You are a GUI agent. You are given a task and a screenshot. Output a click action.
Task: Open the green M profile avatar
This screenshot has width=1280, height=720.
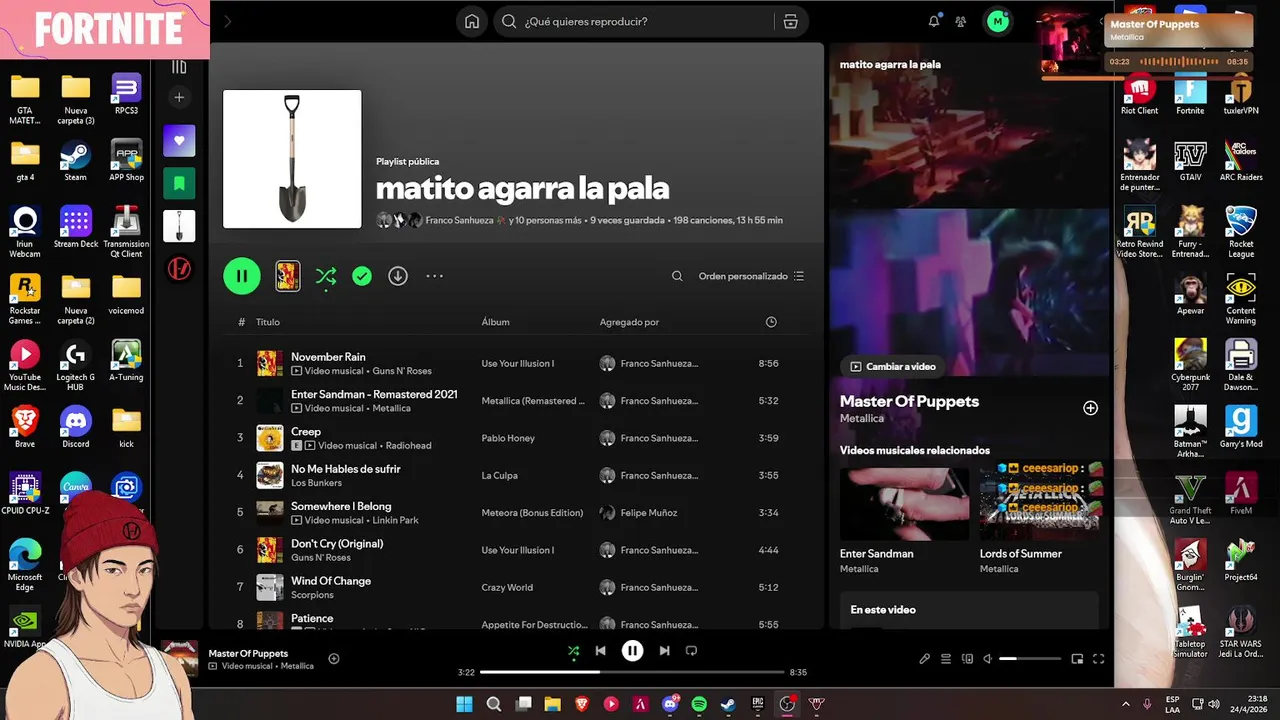click(x=998, y=21)
